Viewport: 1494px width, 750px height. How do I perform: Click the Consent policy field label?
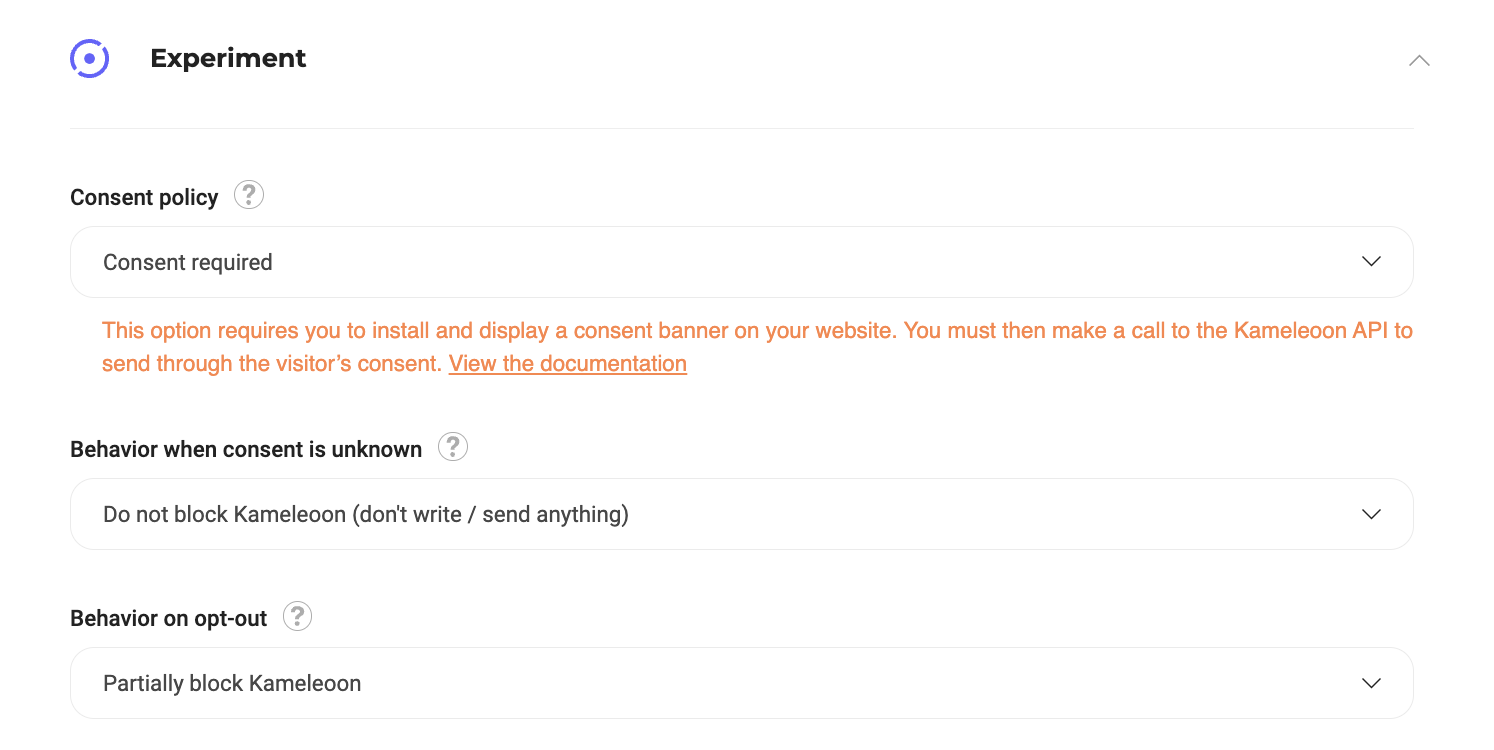pos(144,198)
